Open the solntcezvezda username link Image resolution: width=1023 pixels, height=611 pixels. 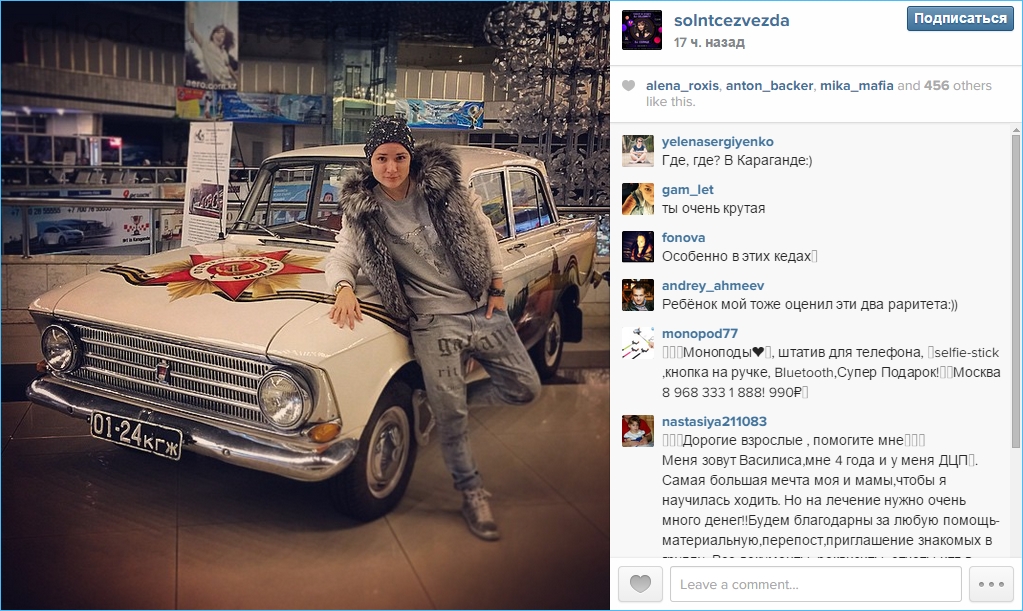click(731, 20)
